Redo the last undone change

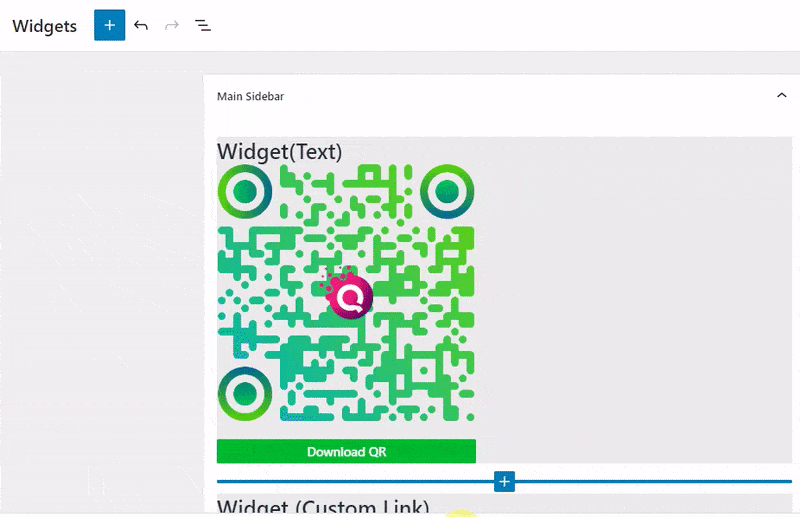[x=172, y=25]
